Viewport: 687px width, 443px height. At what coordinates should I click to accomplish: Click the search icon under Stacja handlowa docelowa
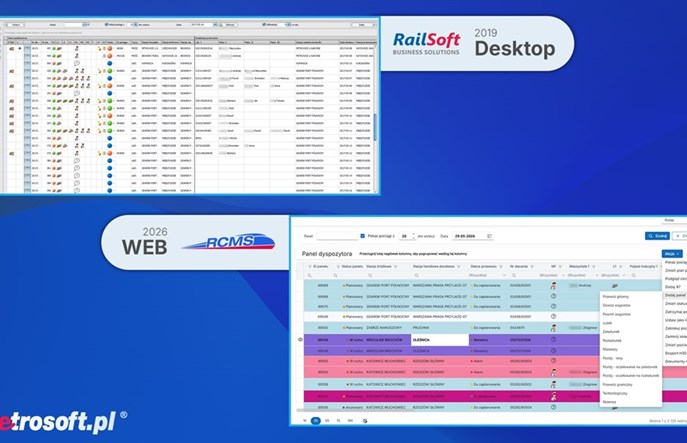pos(416,276)
